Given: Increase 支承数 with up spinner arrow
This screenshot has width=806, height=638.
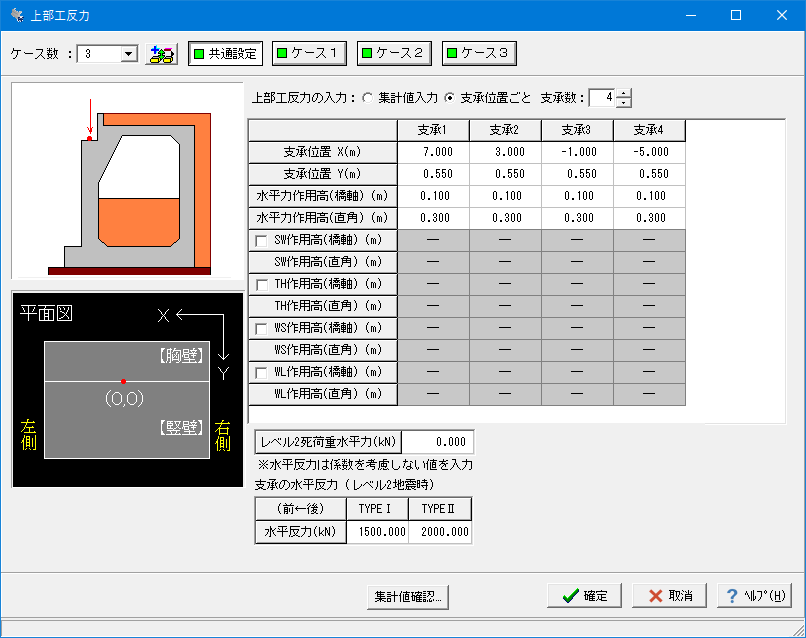Looking at the screenshot, I should 624,93.
